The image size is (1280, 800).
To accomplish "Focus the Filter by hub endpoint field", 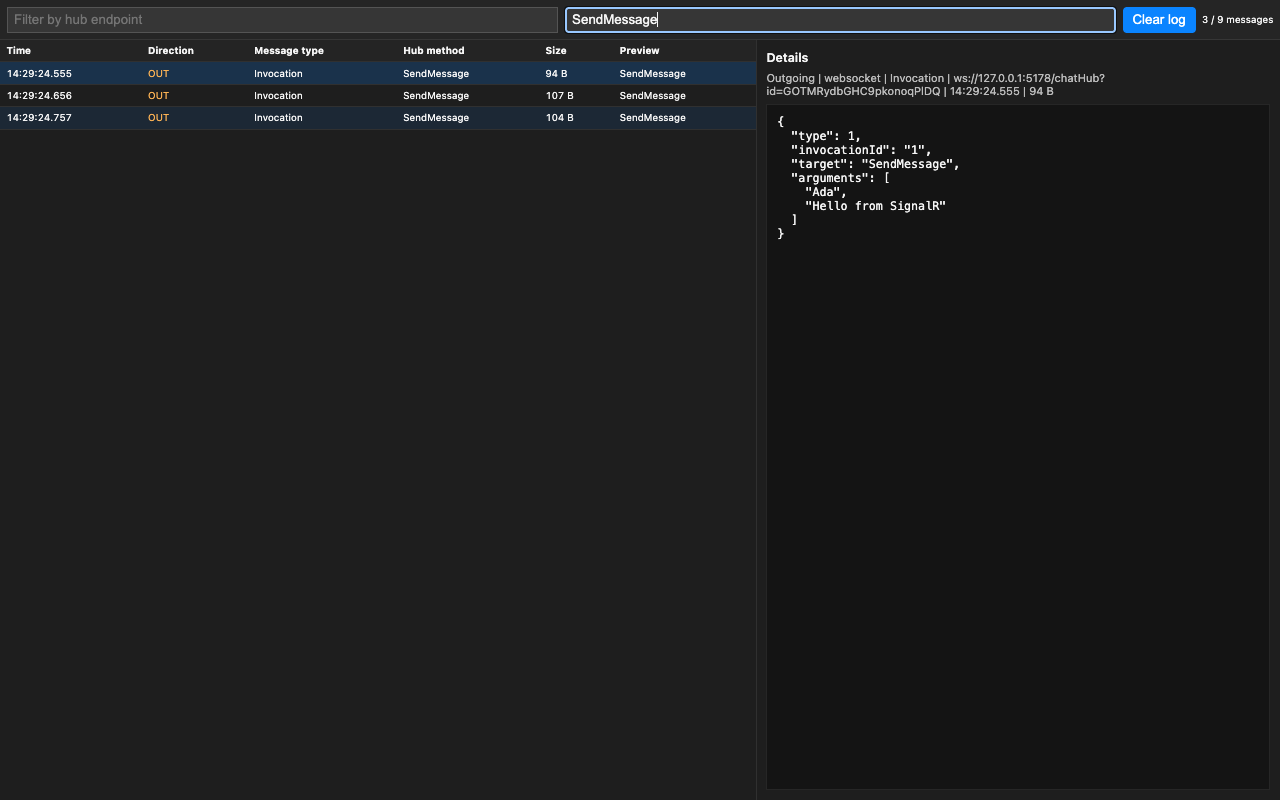I will (x=282, y=20).
